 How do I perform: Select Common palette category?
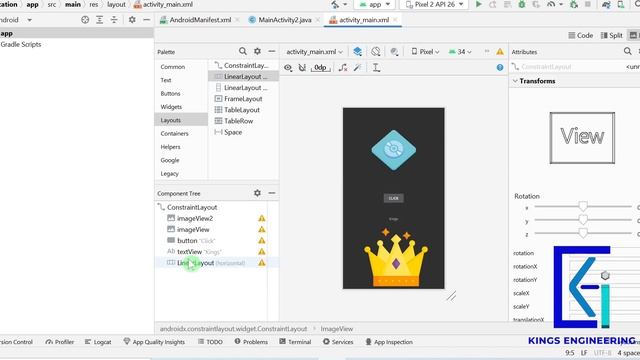(x=173, y=67)
